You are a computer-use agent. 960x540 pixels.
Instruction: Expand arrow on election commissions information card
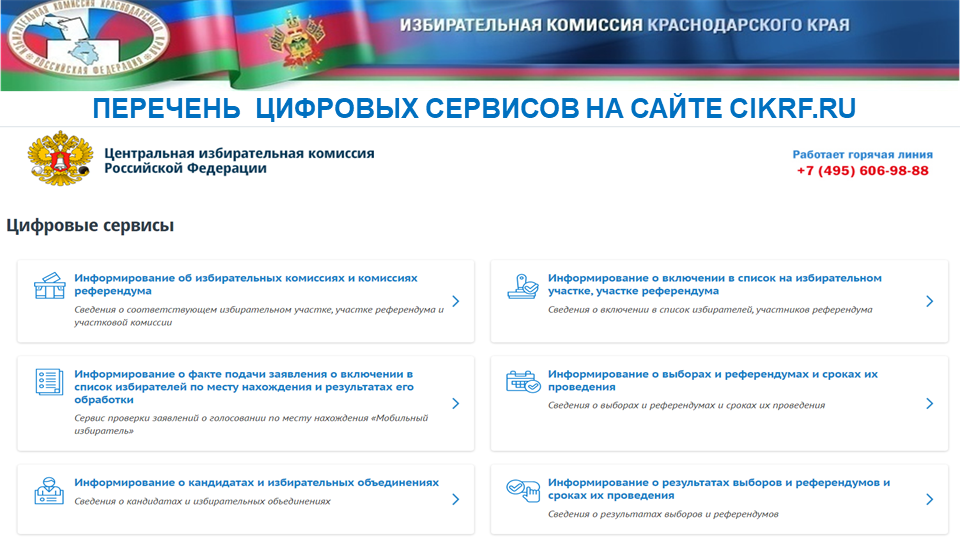coord(455,301)
